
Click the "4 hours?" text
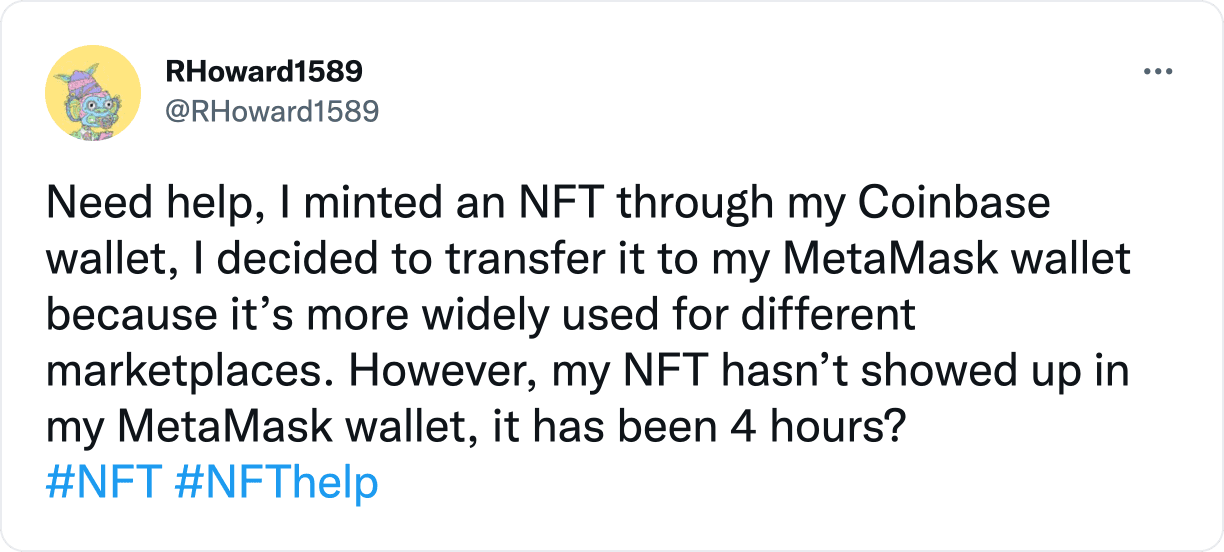pos(812,428)
